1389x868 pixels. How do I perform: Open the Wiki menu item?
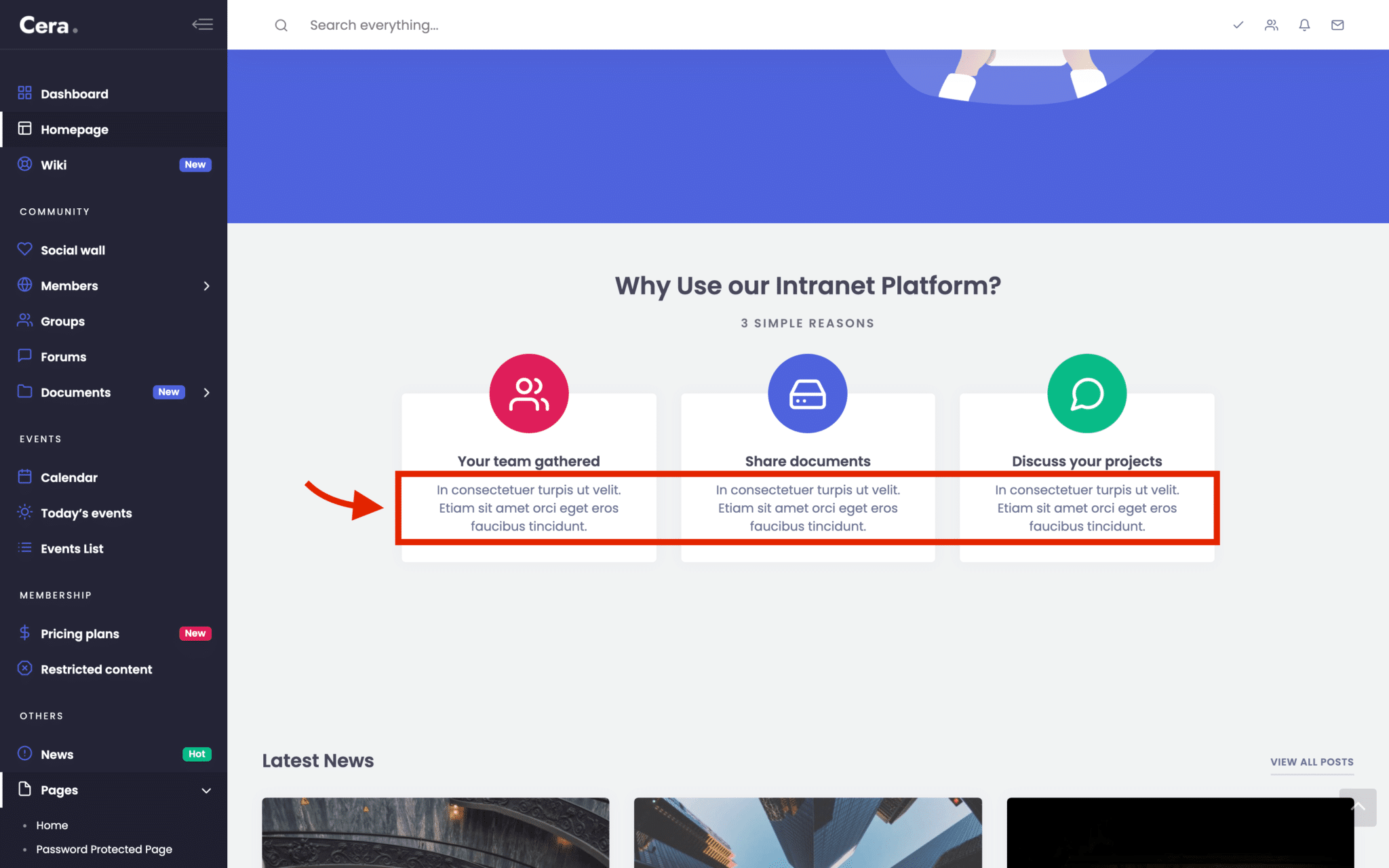[x=54, y=165]
